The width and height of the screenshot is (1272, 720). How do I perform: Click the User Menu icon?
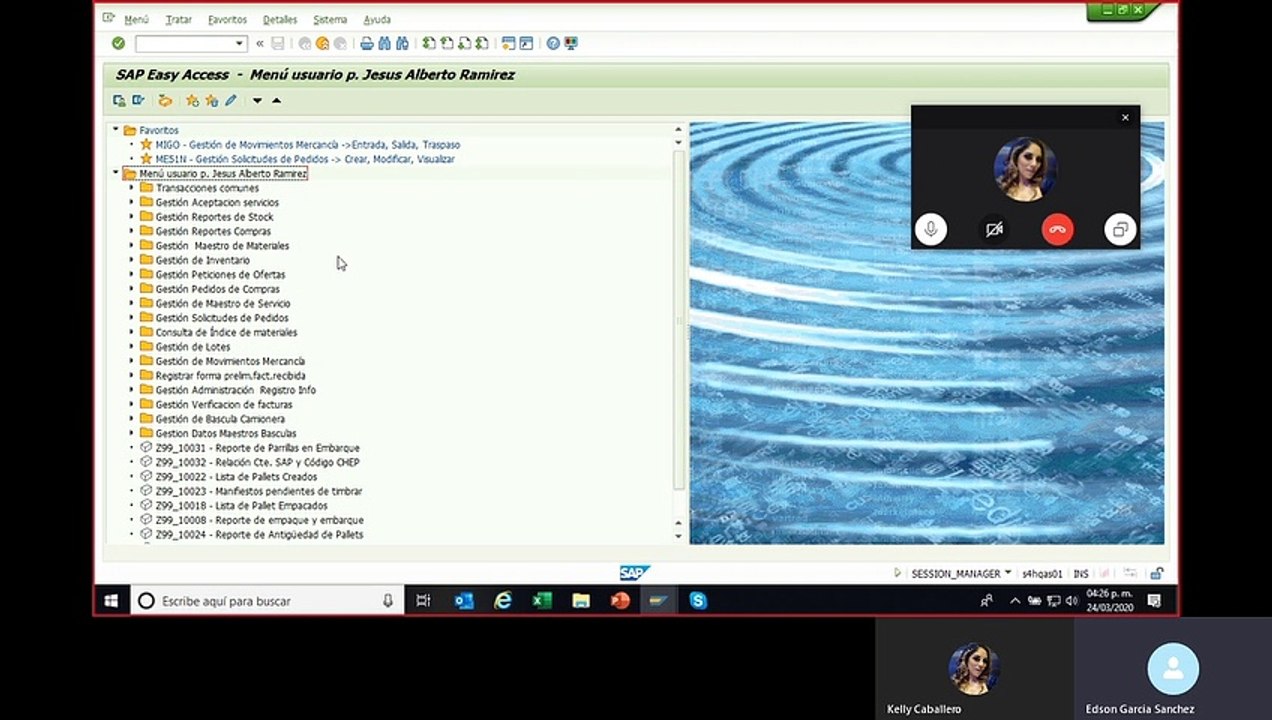119,100
